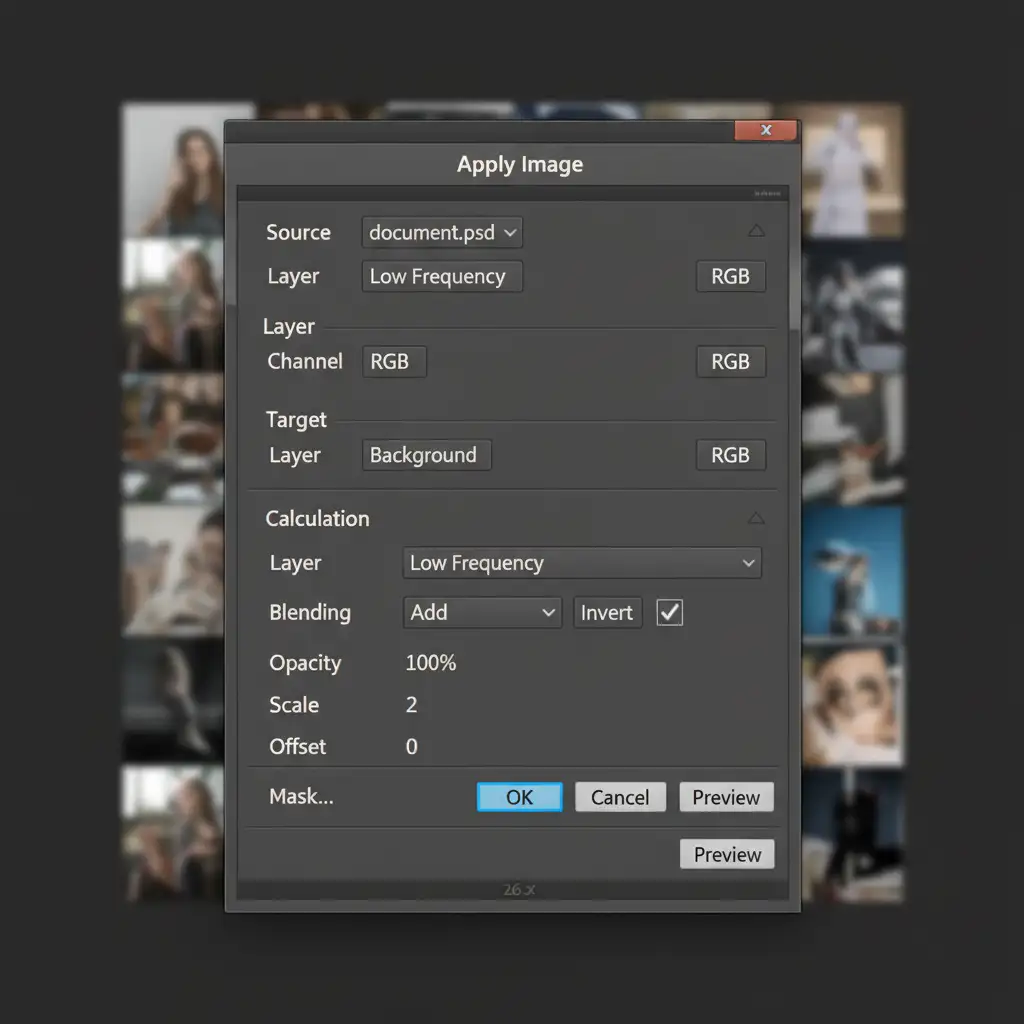Click the Scale value 2

(x=412, y=705)
